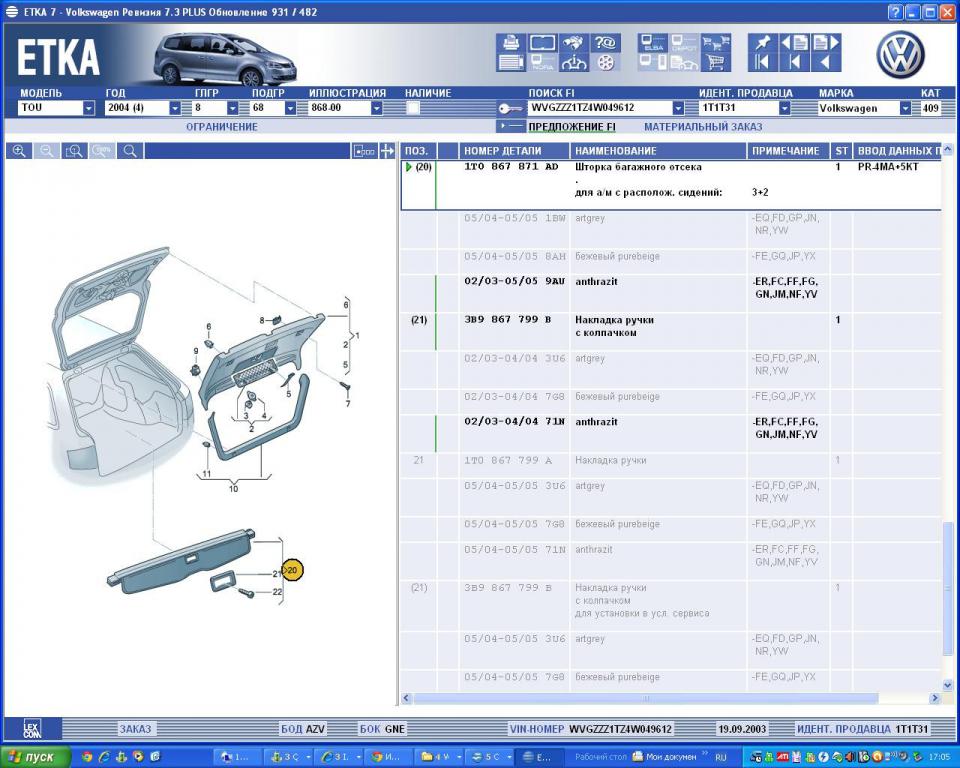Click the NORA toolbar button
The height and width of the screenshot is (768, 960).
(542, 62)
